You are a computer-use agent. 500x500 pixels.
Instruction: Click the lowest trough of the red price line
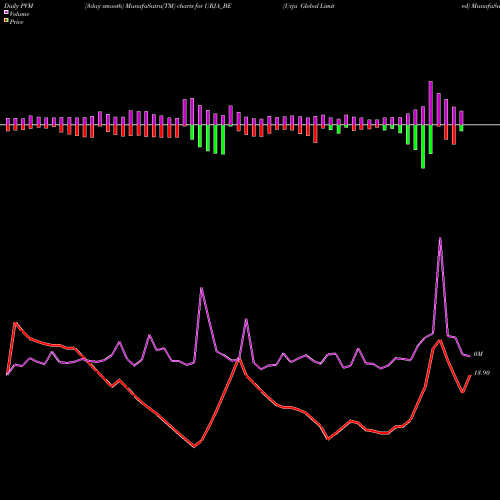coord(194,447)
